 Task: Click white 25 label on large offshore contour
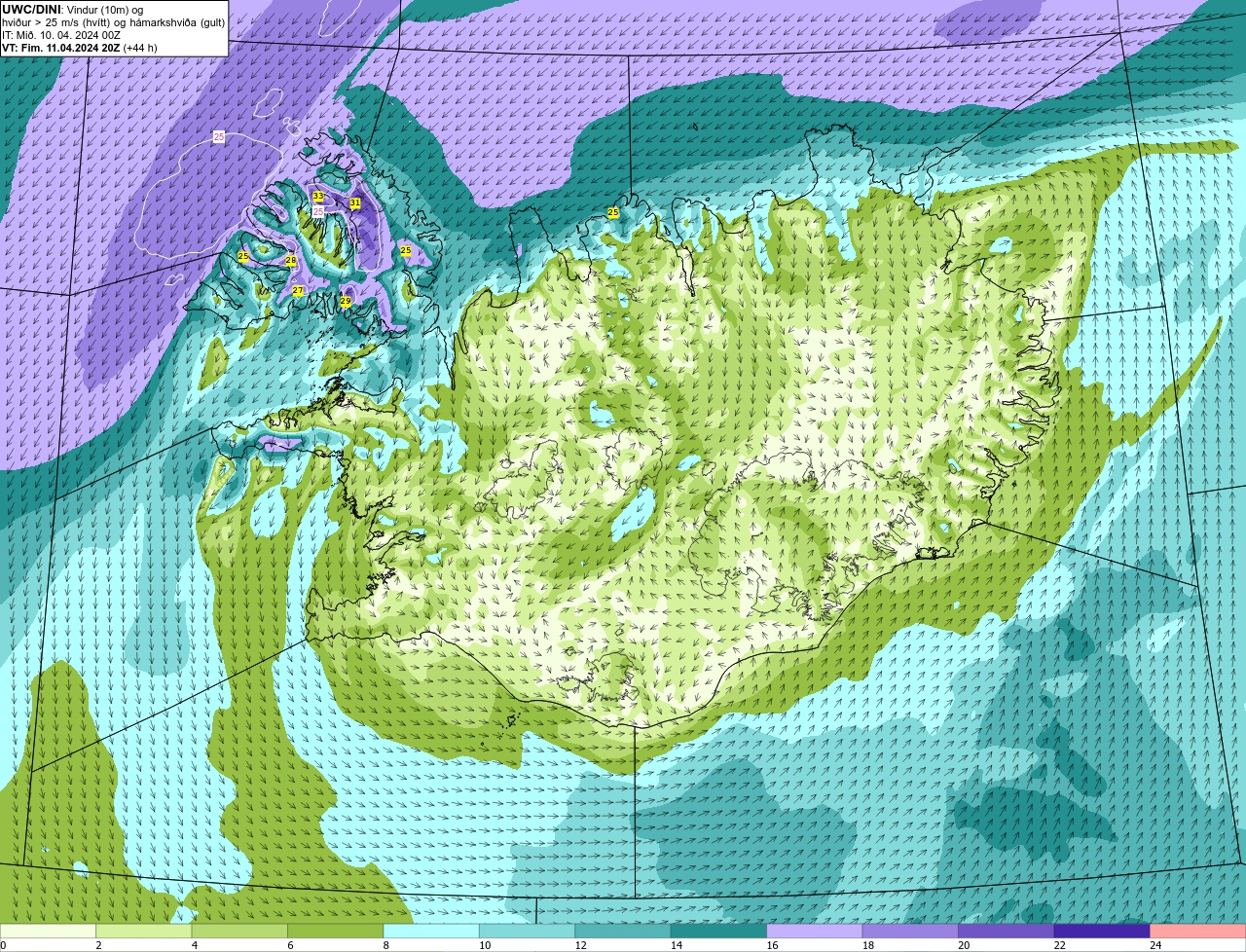[x=219, y=137]
